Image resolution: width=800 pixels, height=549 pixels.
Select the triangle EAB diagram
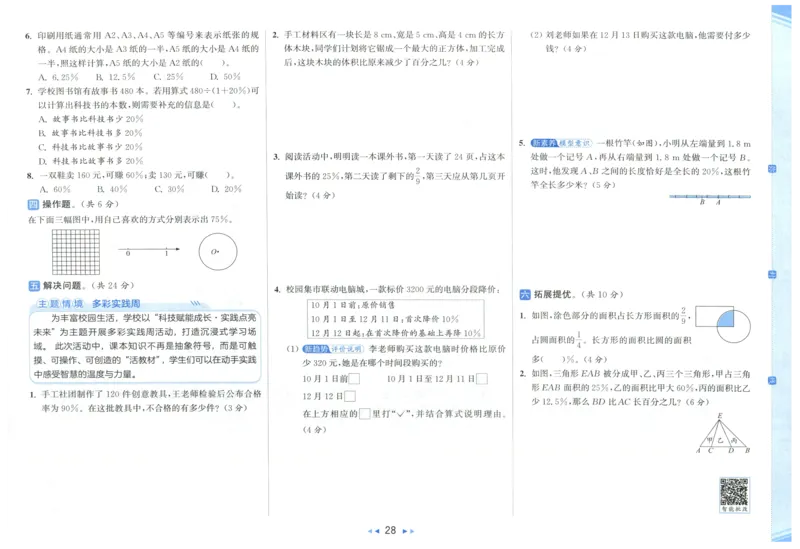point(723,433)
